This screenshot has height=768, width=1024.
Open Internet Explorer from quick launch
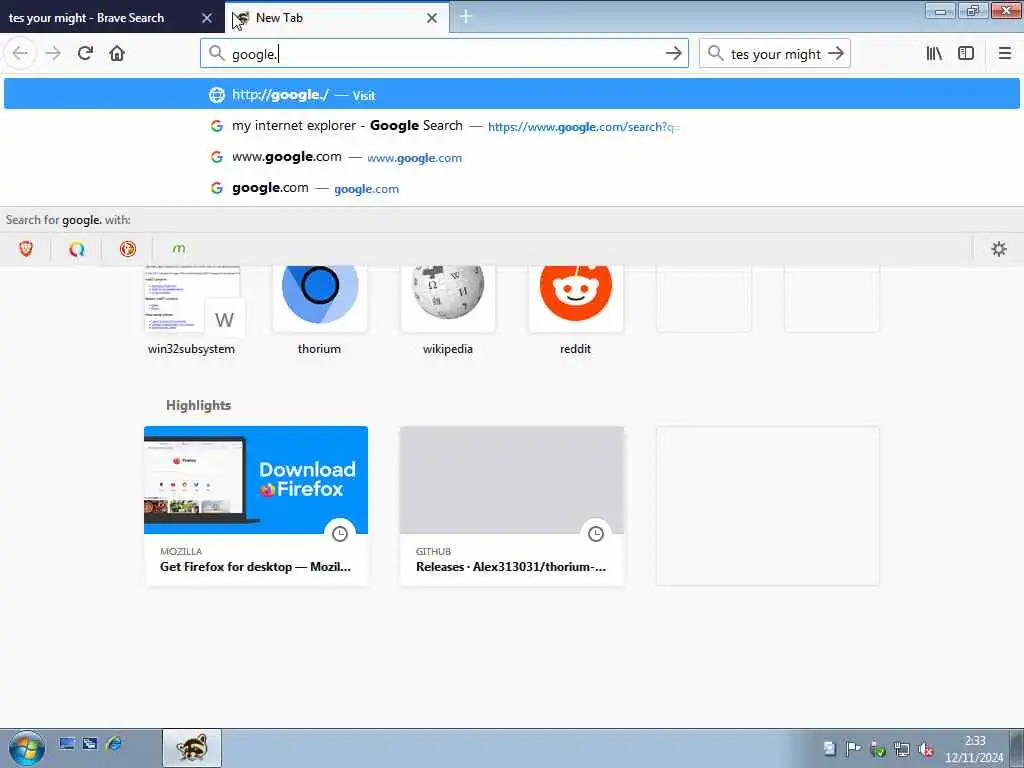(x=114, y=744)
